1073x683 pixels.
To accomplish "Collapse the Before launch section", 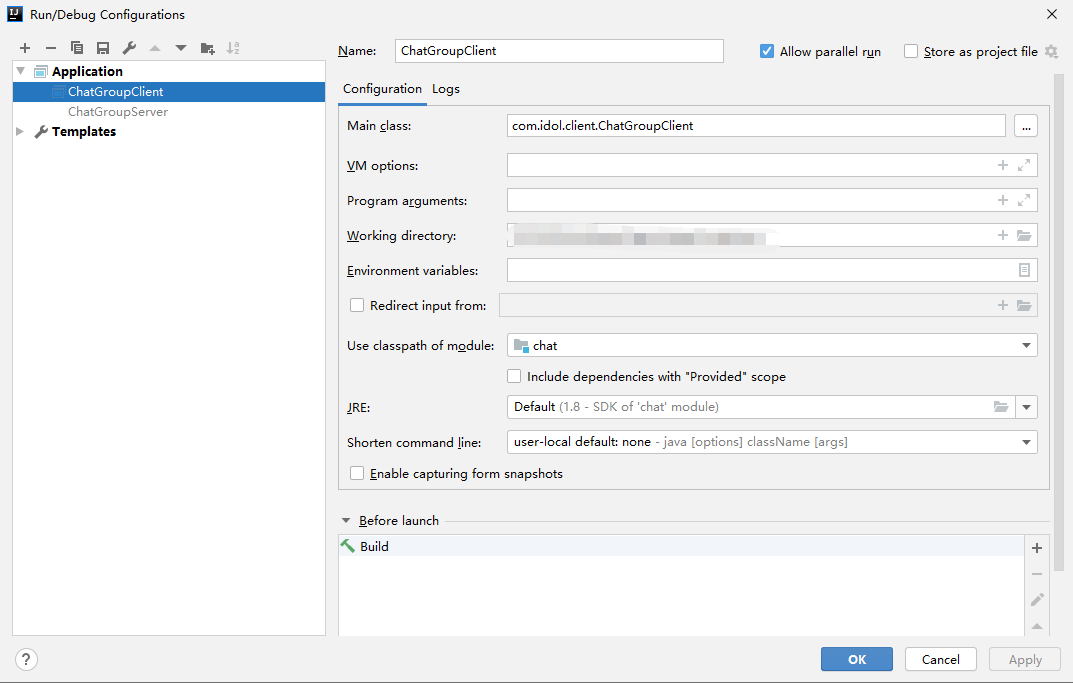I will (x=346, y=521).
